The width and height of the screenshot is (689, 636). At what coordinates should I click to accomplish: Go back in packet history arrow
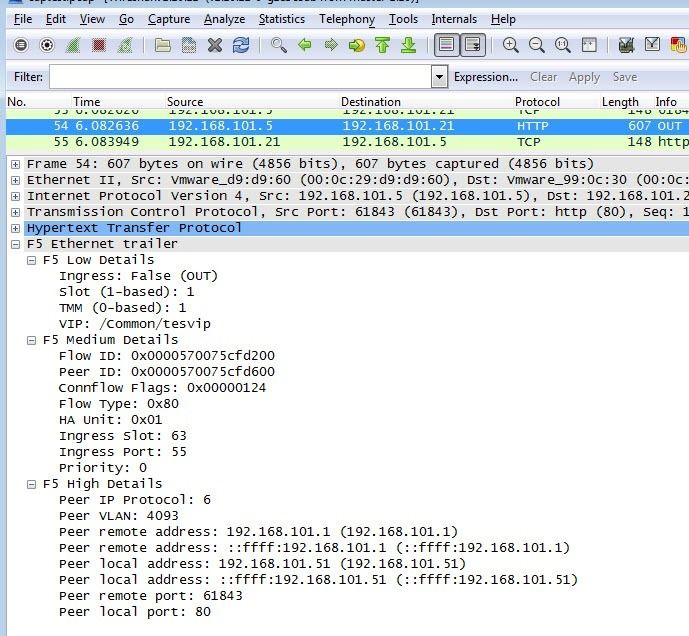[x=305, y=45]
